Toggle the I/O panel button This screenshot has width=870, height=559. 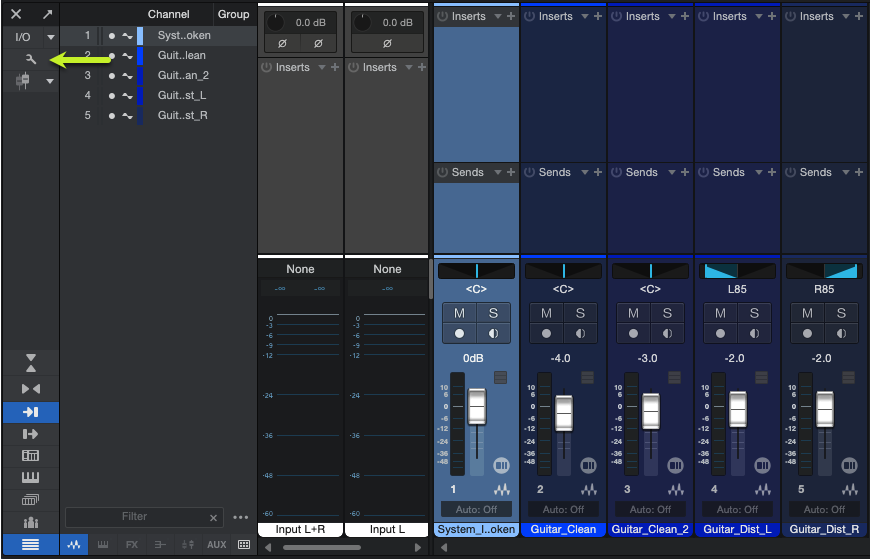[23, 37]
